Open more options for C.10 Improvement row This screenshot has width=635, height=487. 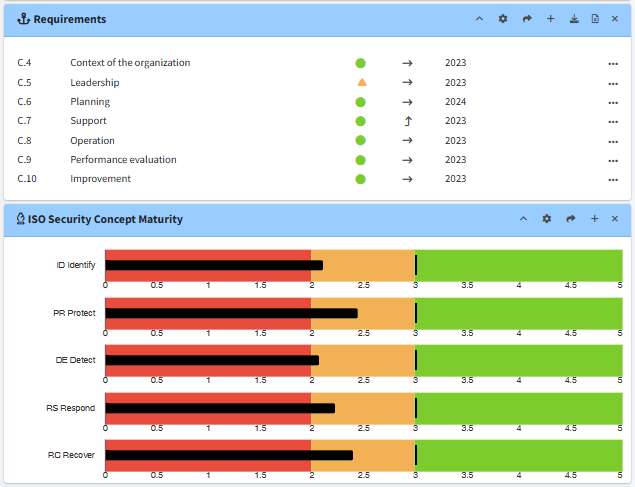612,179
